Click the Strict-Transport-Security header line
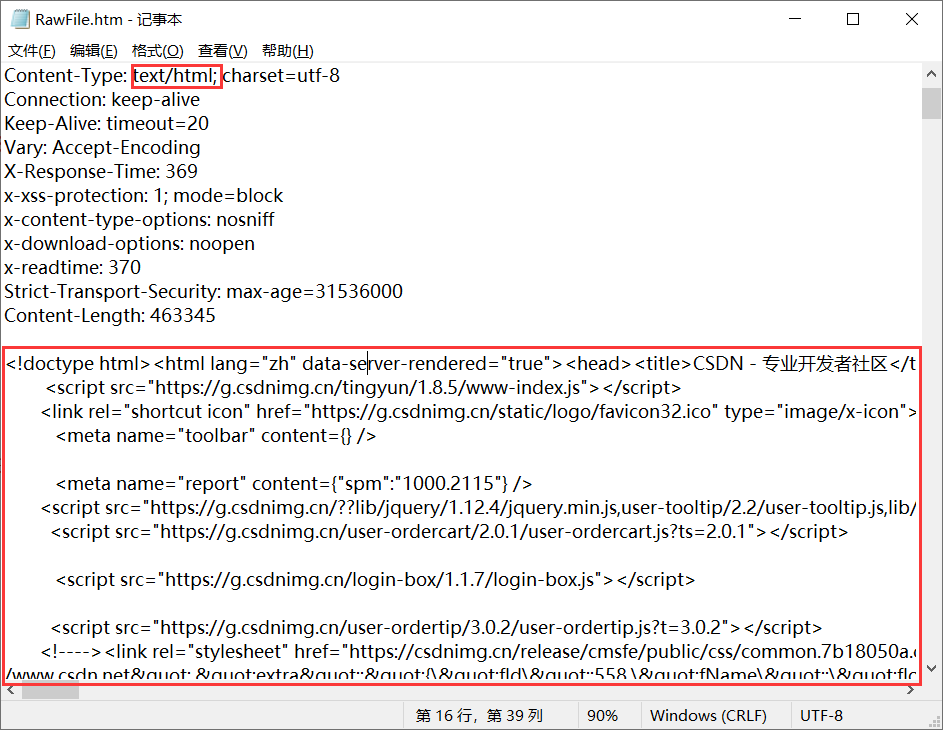This screenshot has height=730, width=943. click(x=203, y=292)
